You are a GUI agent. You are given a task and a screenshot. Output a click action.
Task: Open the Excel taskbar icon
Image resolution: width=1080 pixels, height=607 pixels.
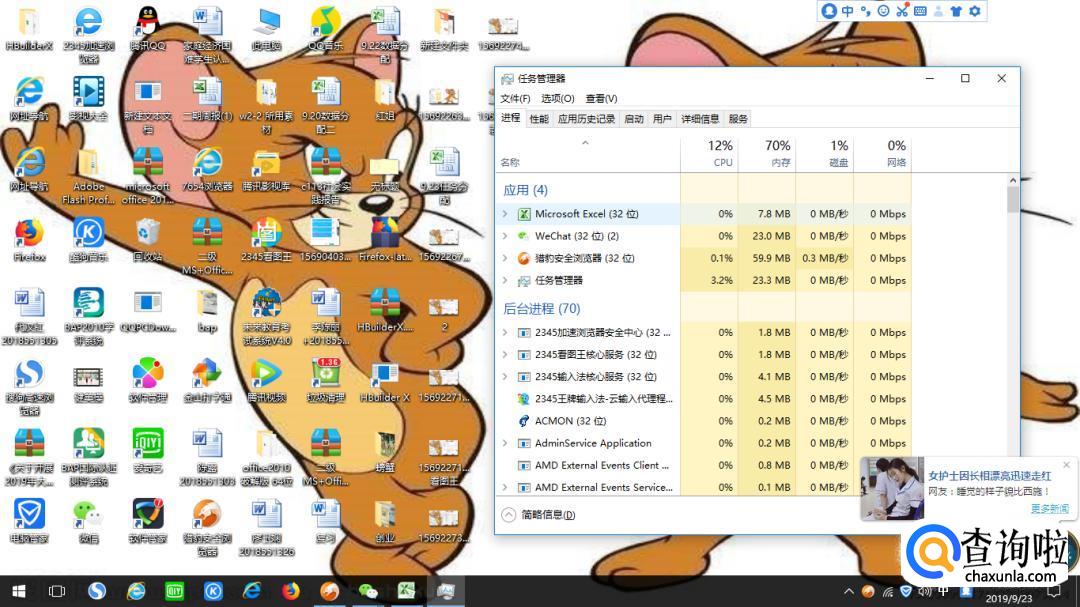click(x=406, y=591)
